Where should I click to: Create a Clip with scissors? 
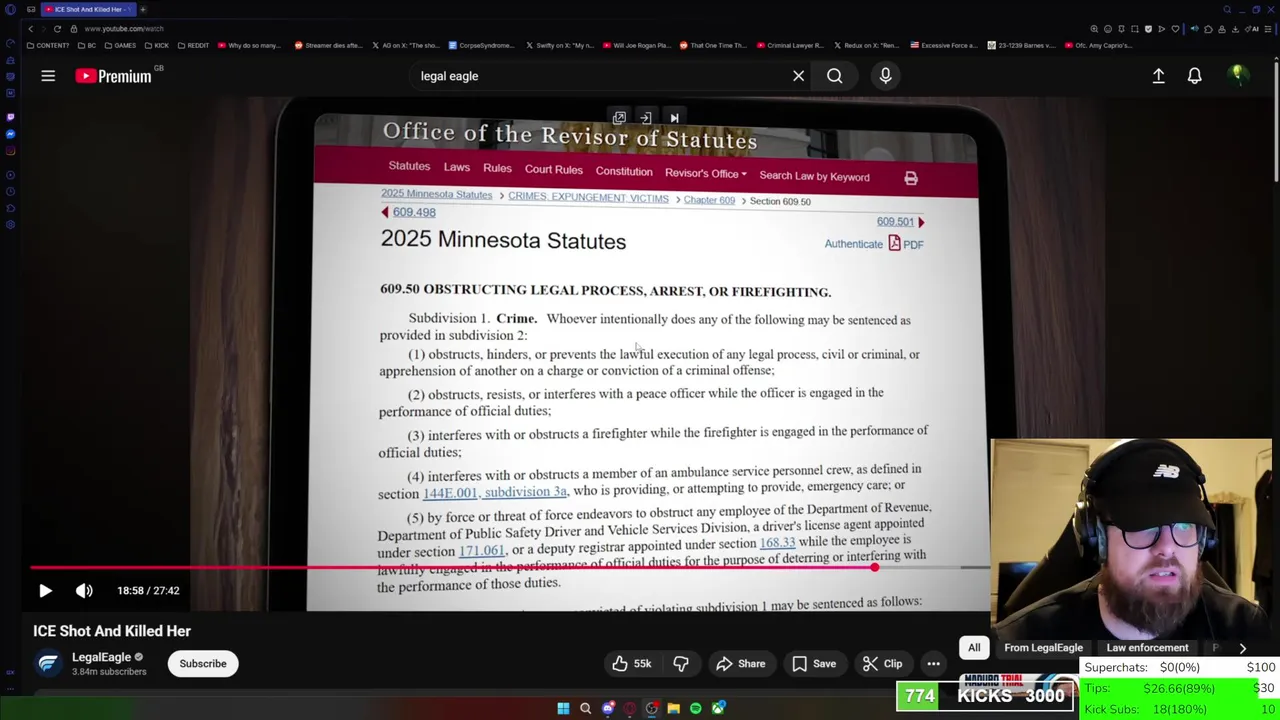(882, 664)
